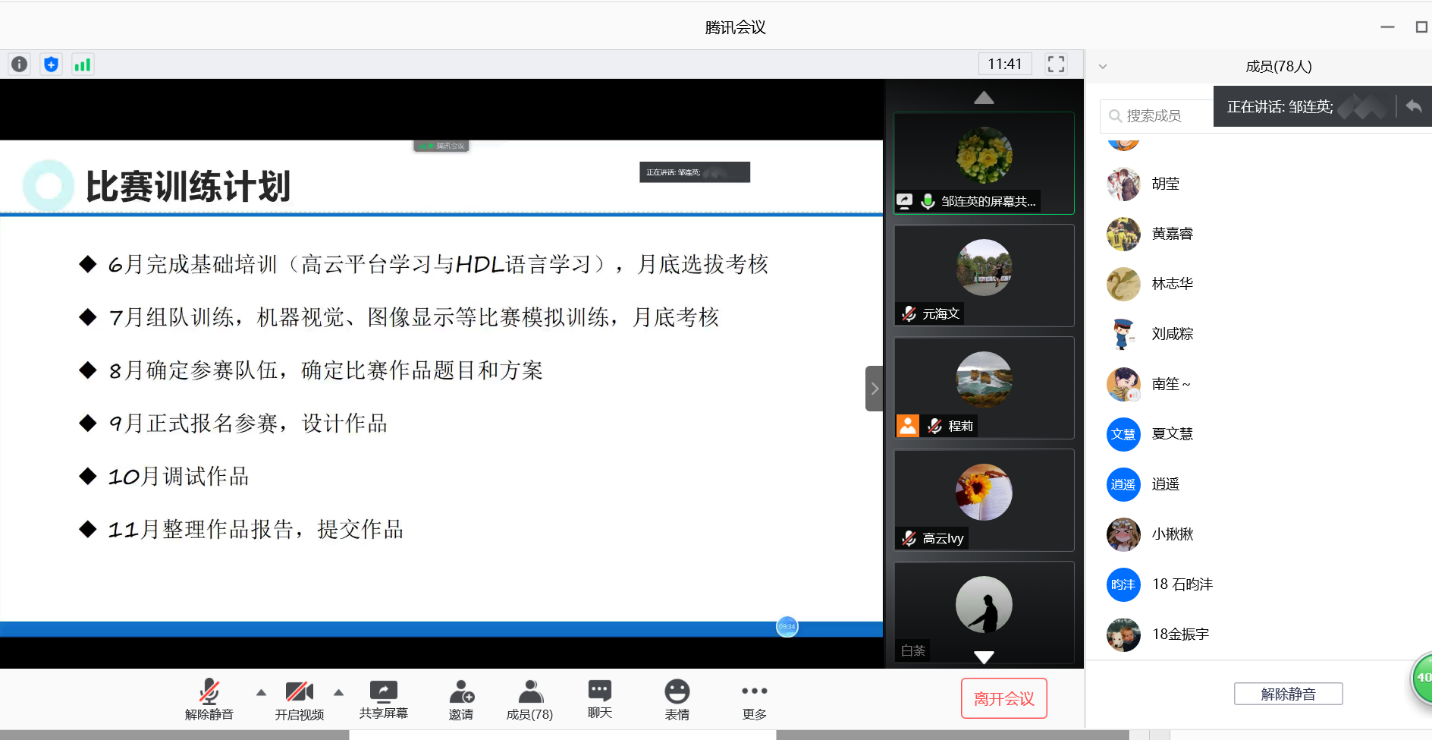Click the blue security shield icon

51,64
